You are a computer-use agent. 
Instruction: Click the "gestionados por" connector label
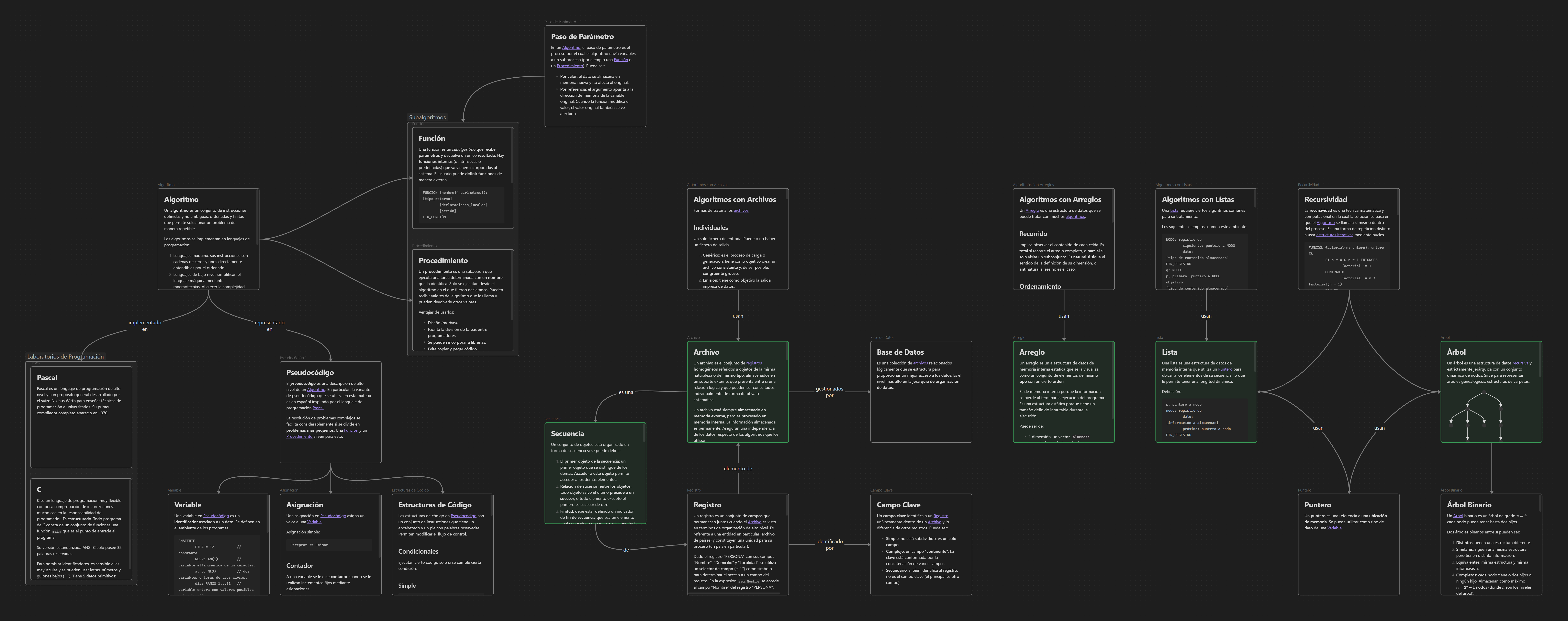click(830, 392)
